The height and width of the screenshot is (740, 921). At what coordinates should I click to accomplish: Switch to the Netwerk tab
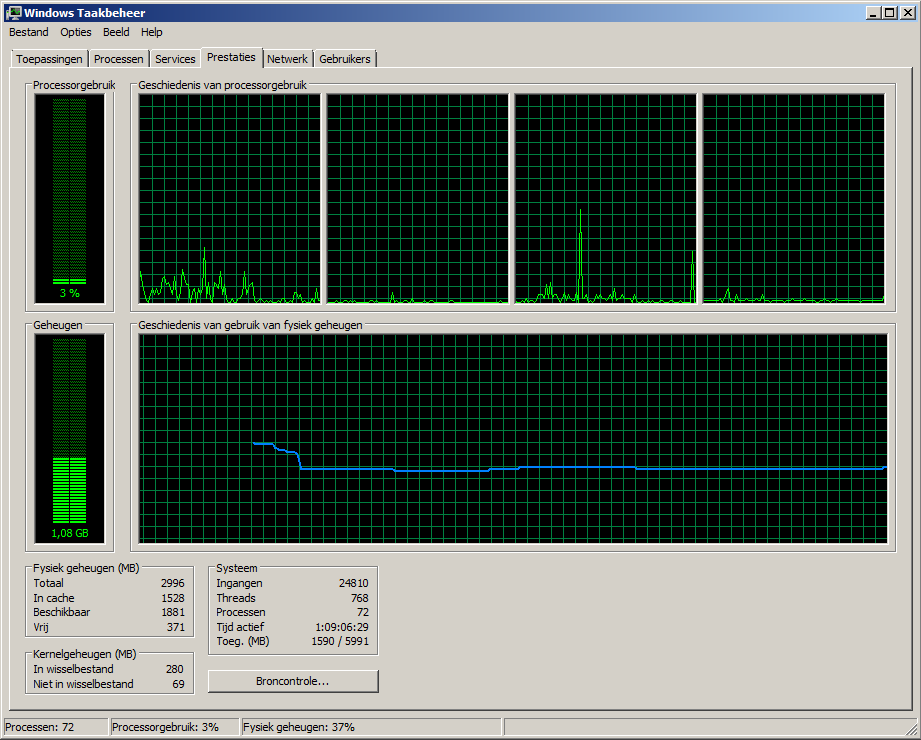click(x=287, y=59)
